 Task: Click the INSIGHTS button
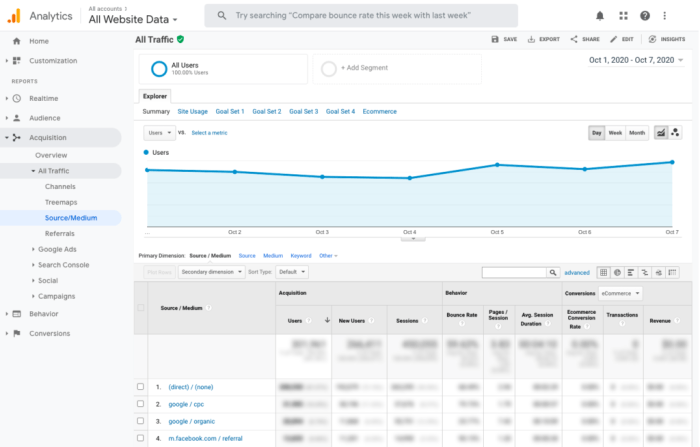tap(667, 39)
